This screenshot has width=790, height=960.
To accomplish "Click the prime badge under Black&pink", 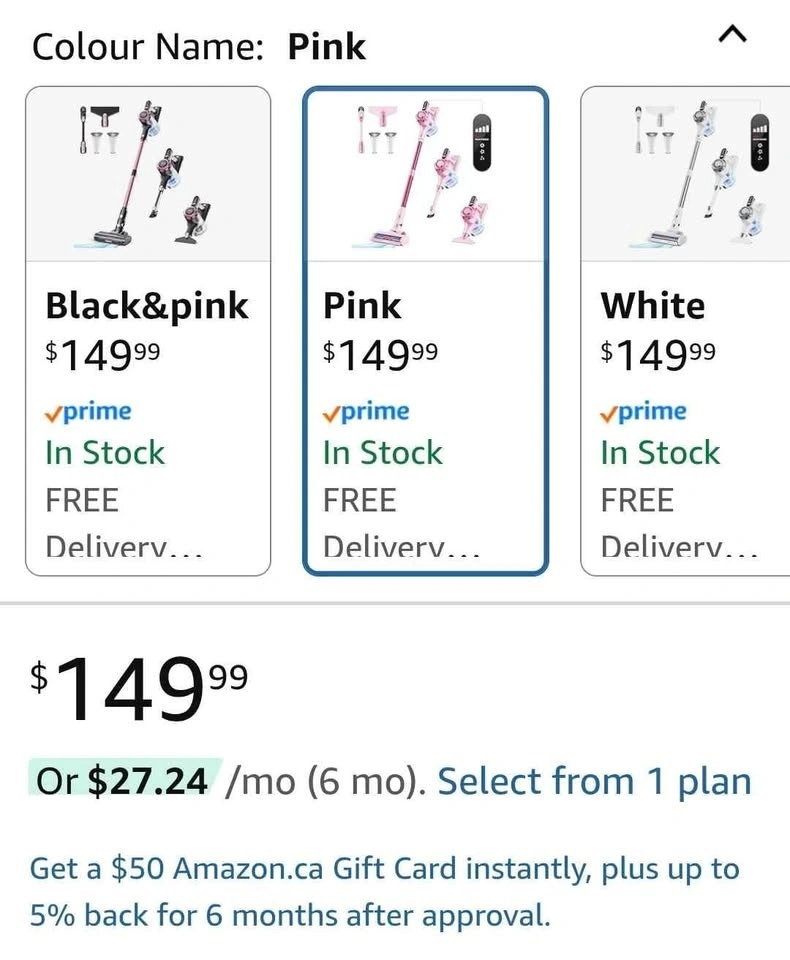I will click(x=88, y=411).
